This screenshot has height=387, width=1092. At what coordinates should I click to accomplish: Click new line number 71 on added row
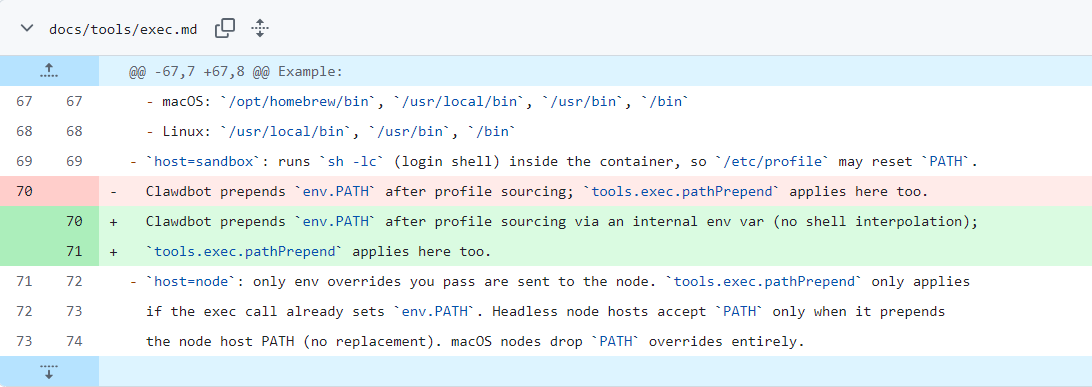[x=74, y=251]
